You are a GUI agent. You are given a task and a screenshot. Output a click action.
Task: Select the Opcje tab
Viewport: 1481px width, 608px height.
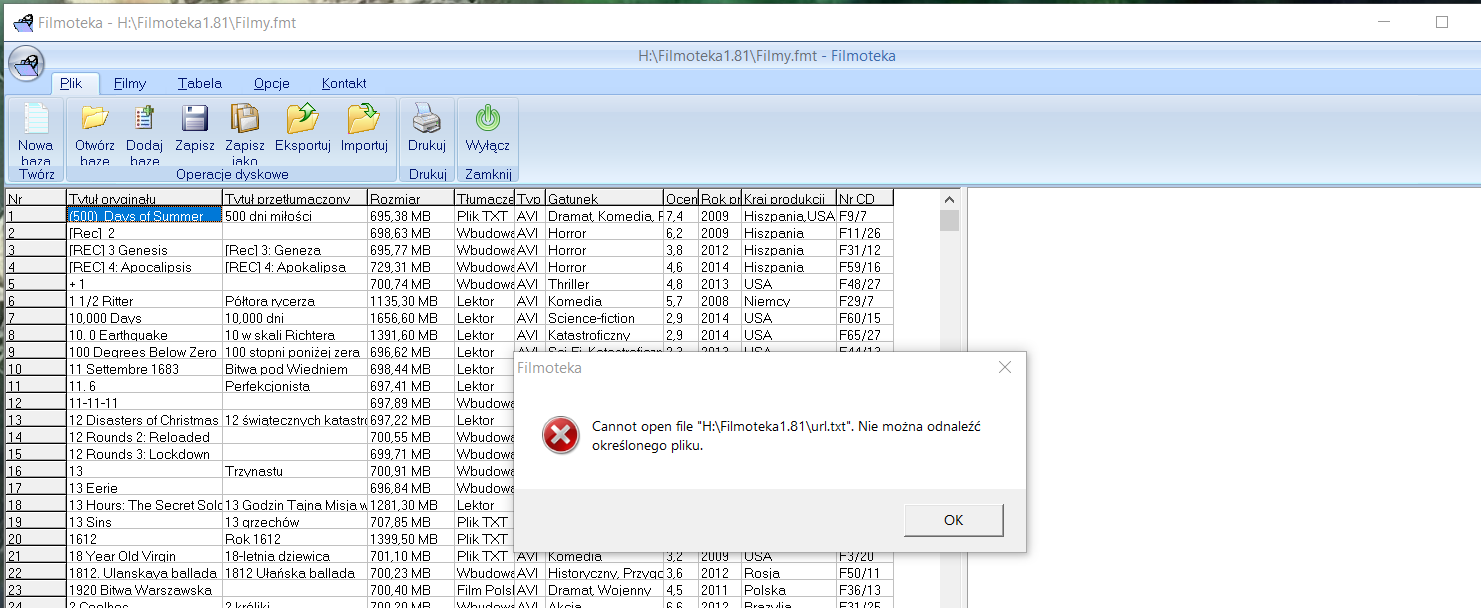(x=272, y=84)
